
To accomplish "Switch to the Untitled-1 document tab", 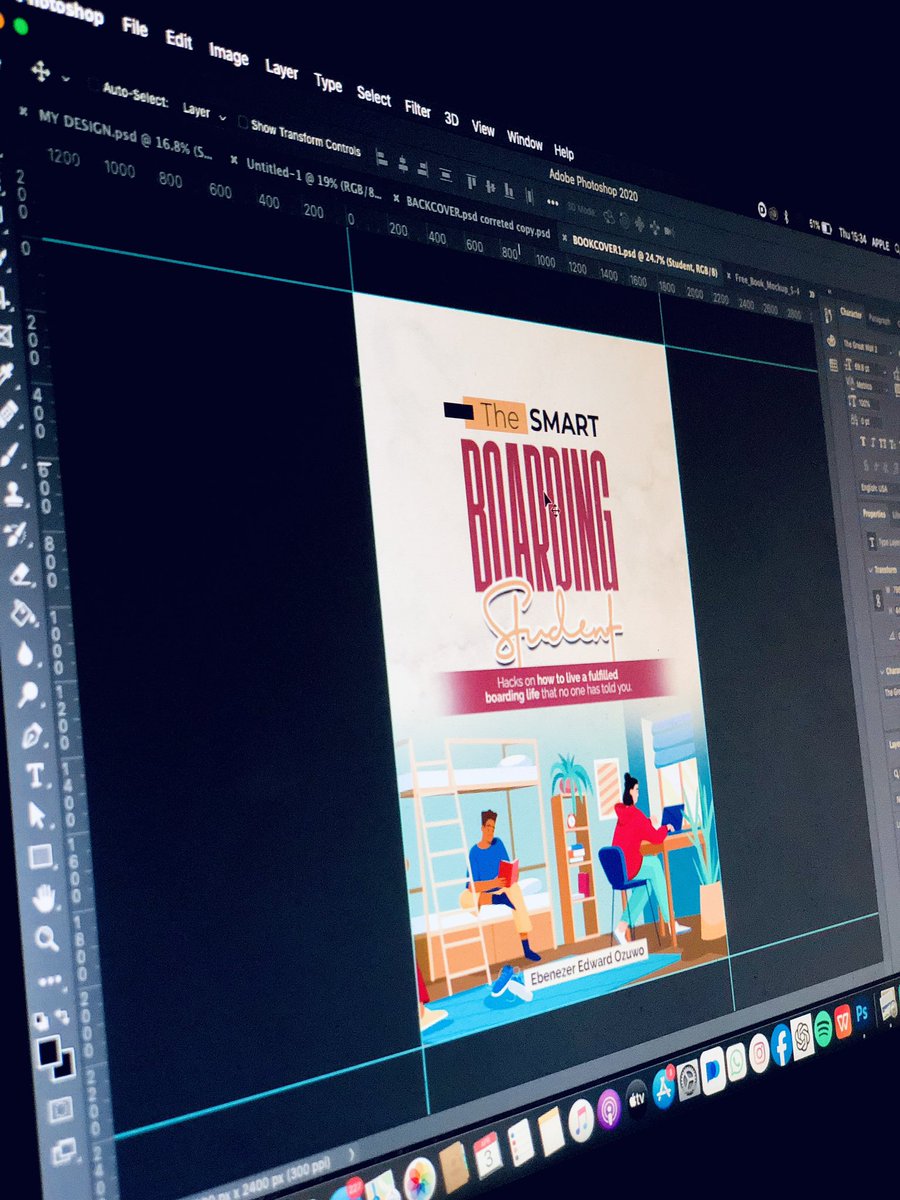I will [312, 178].
